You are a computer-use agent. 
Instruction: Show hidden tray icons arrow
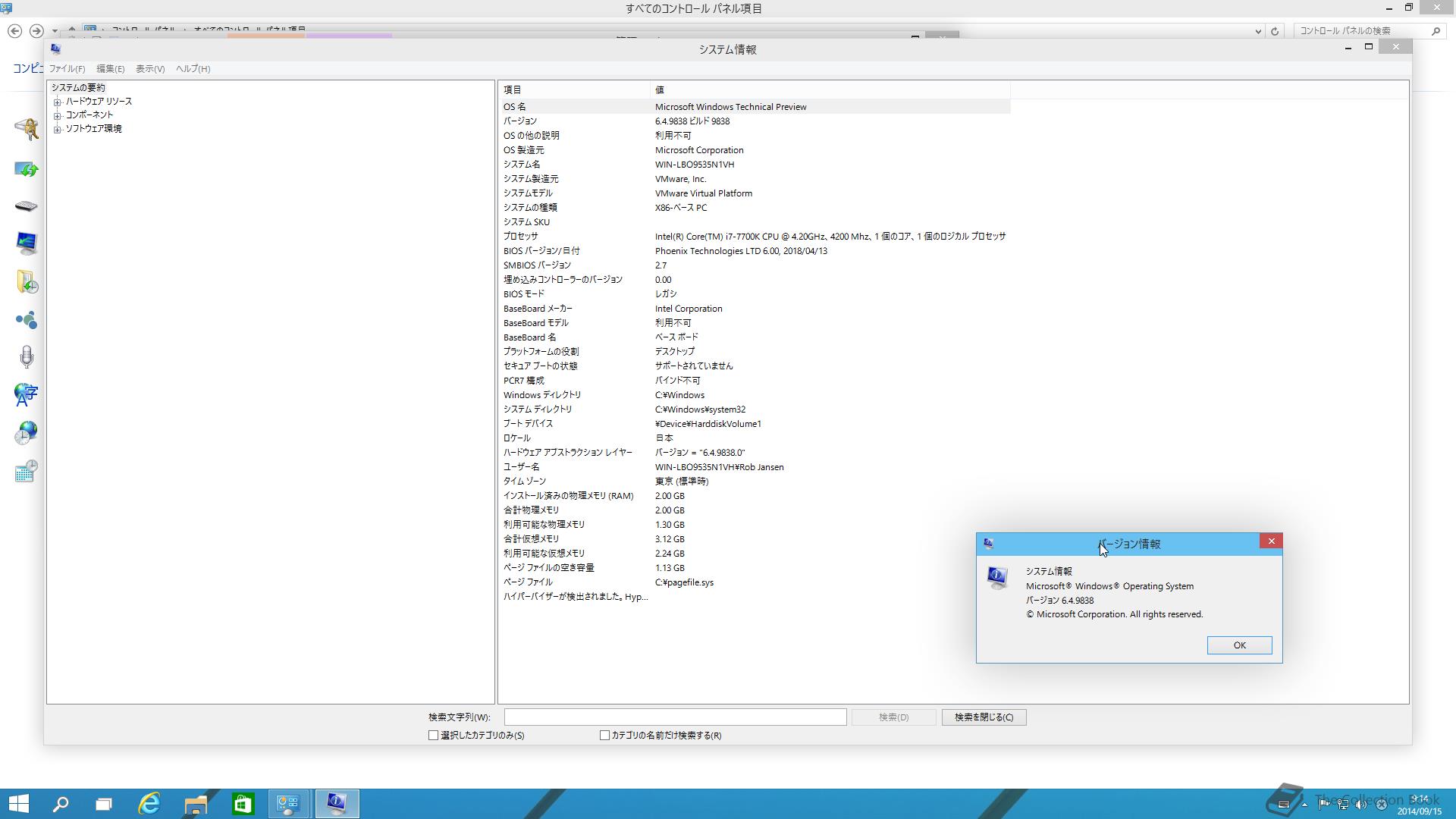click(x=1304, y=805)
